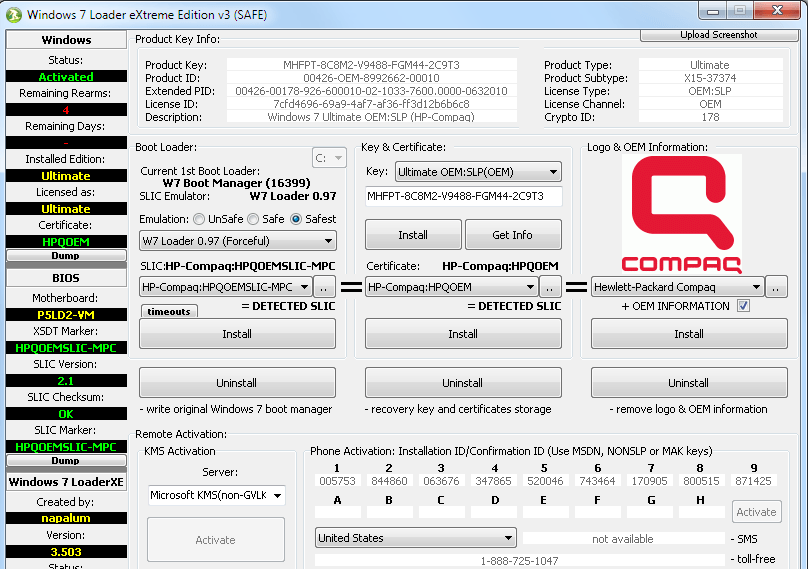808x569 pixels.
Task: Click the Get Info button
Action: [513, 235]
